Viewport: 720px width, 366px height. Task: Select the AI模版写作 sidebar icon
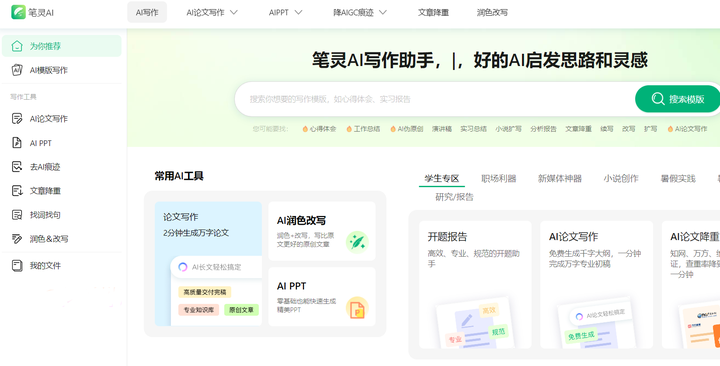(x=17, y=70)
